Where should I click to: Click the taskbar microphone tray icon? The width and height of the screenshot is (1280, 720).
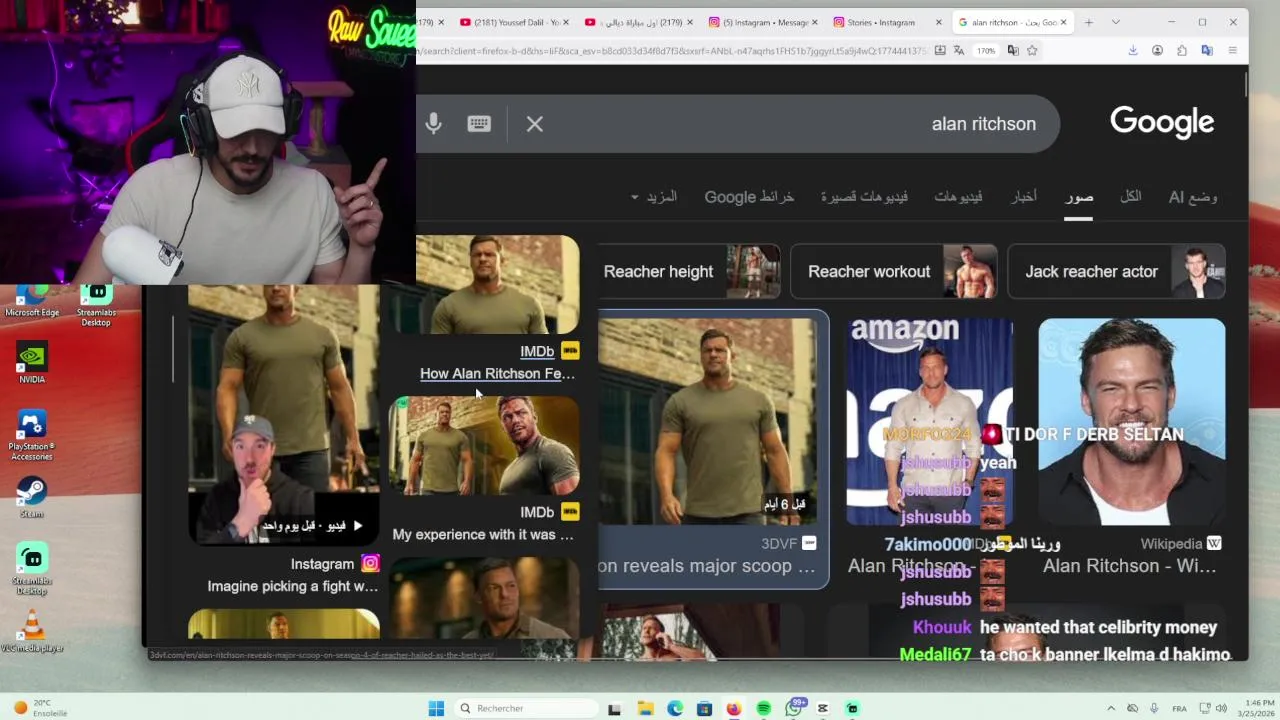(1154, 708)
